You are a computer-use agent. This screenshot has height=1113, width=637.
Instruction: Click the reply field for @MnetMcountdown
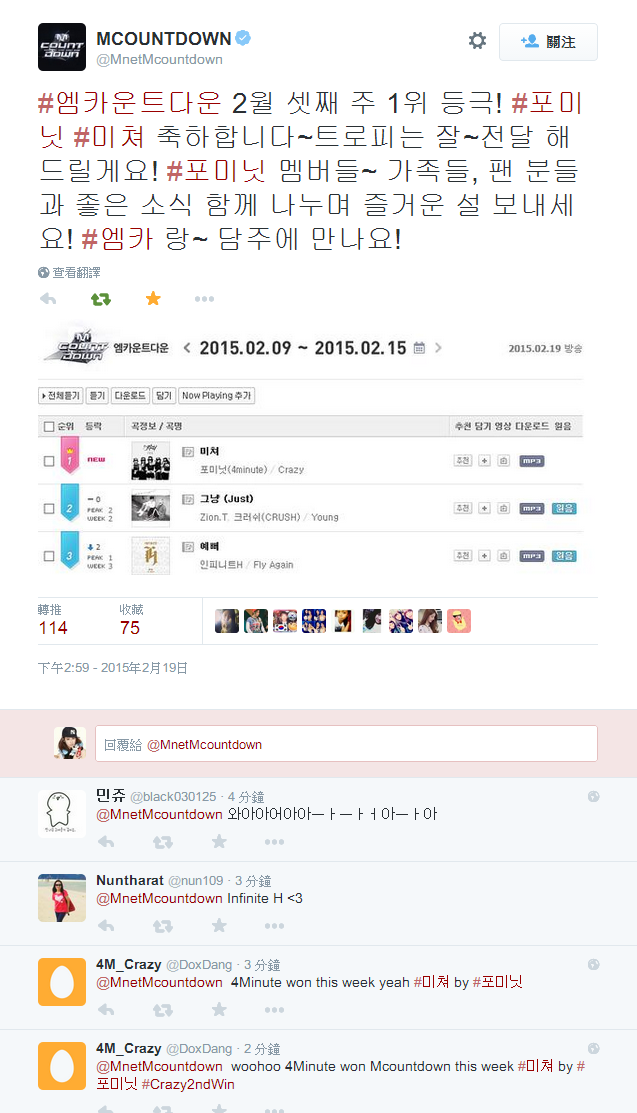click(x=347, y=744)
